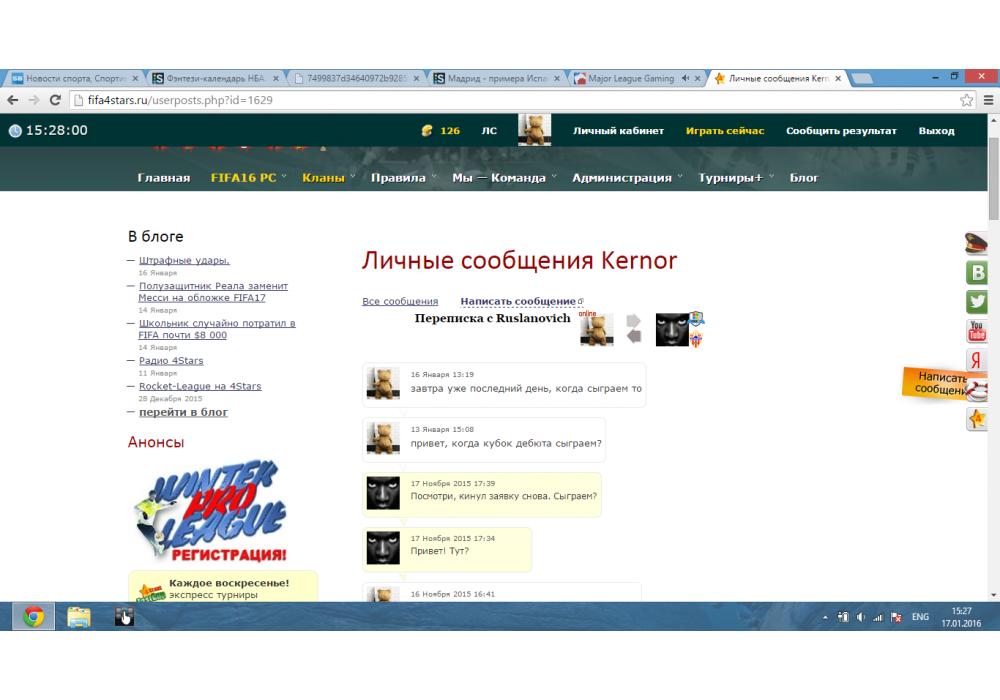Bookmark page with the star icon

pos(967,100)
